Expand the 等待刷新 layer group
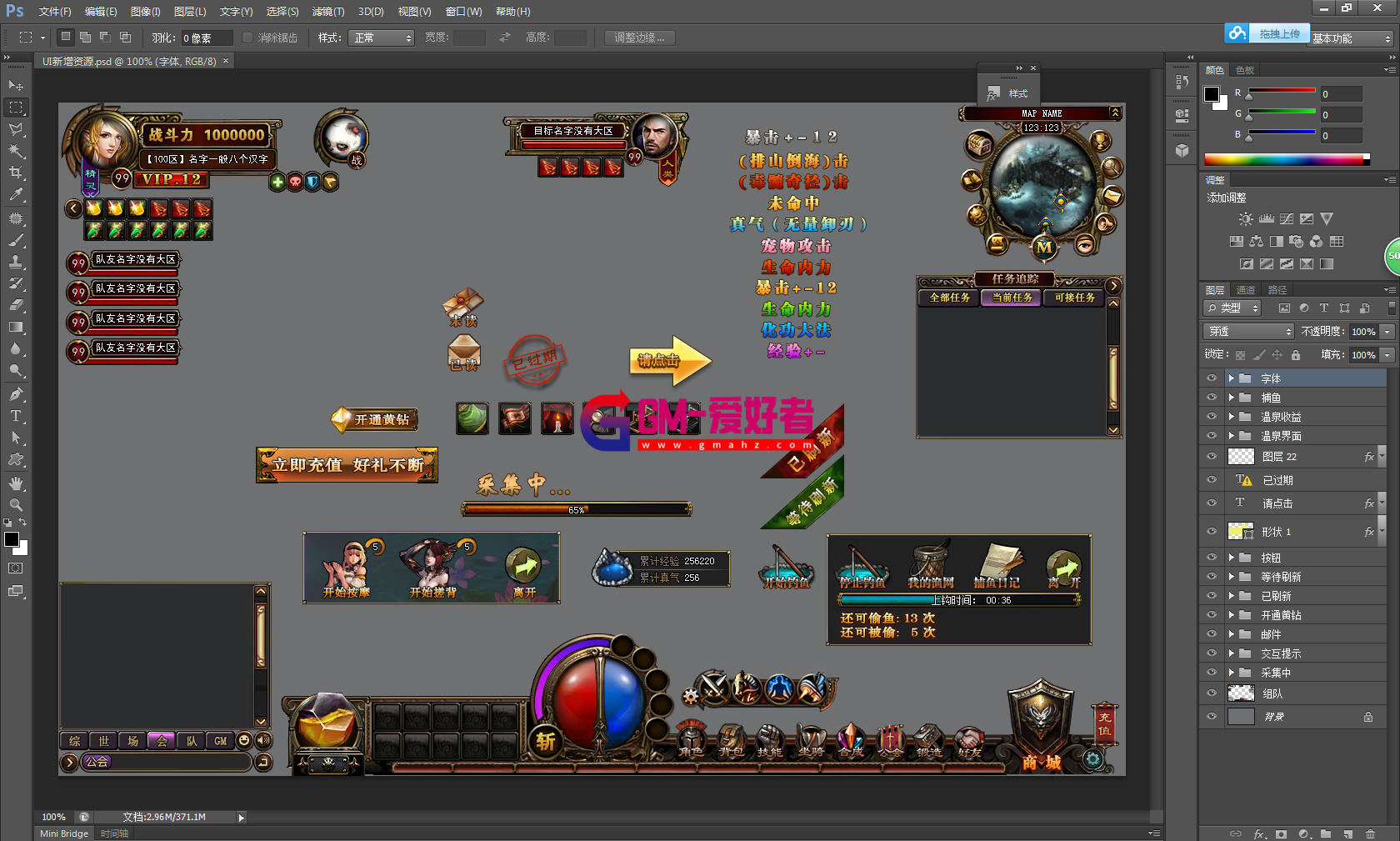This screenshot has height=841, width=1400. click(1231, 577)
